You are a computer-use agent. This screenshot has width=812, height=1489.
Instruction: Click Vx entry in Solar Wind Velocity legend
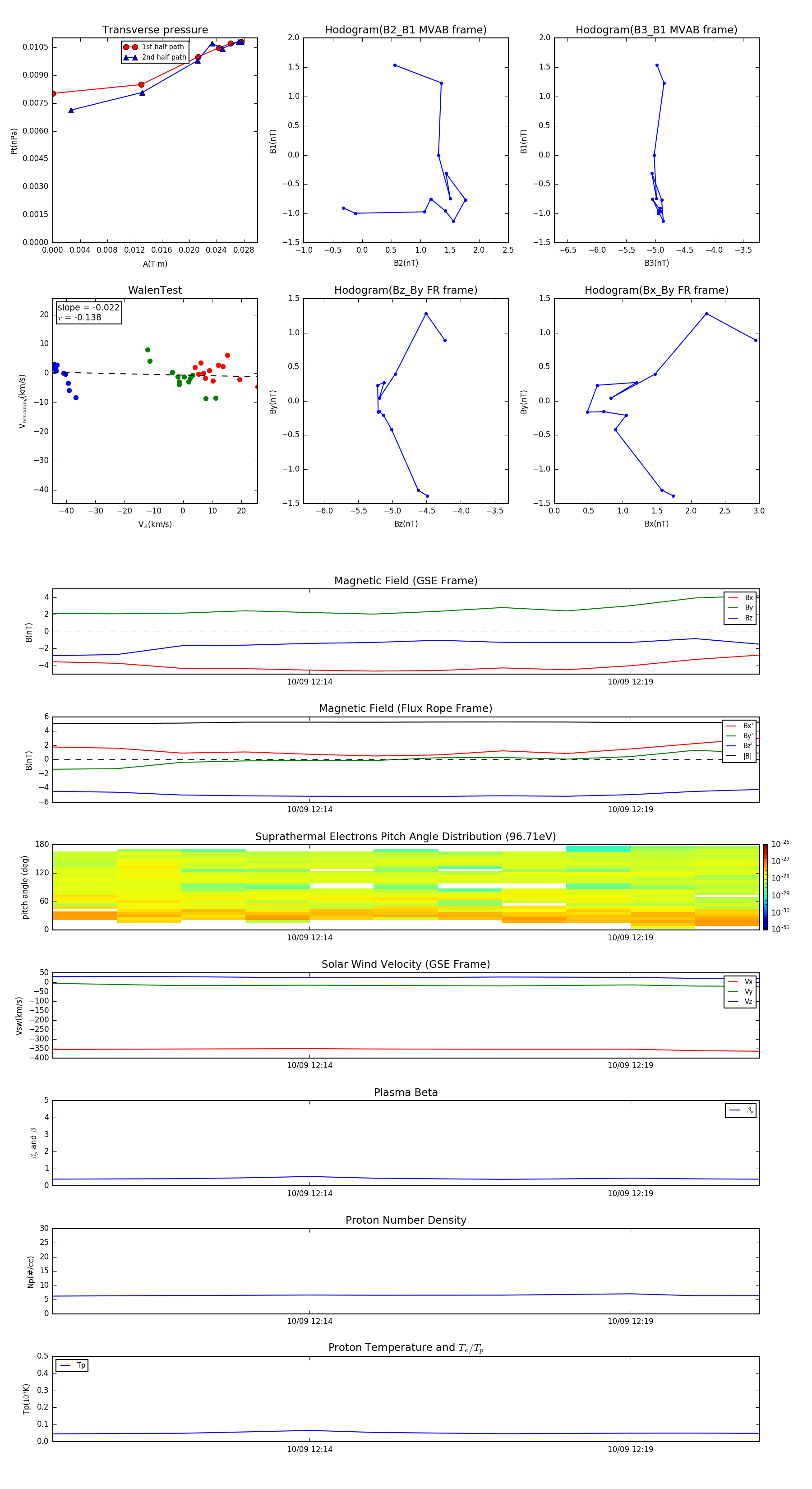[x=740, y=981]
